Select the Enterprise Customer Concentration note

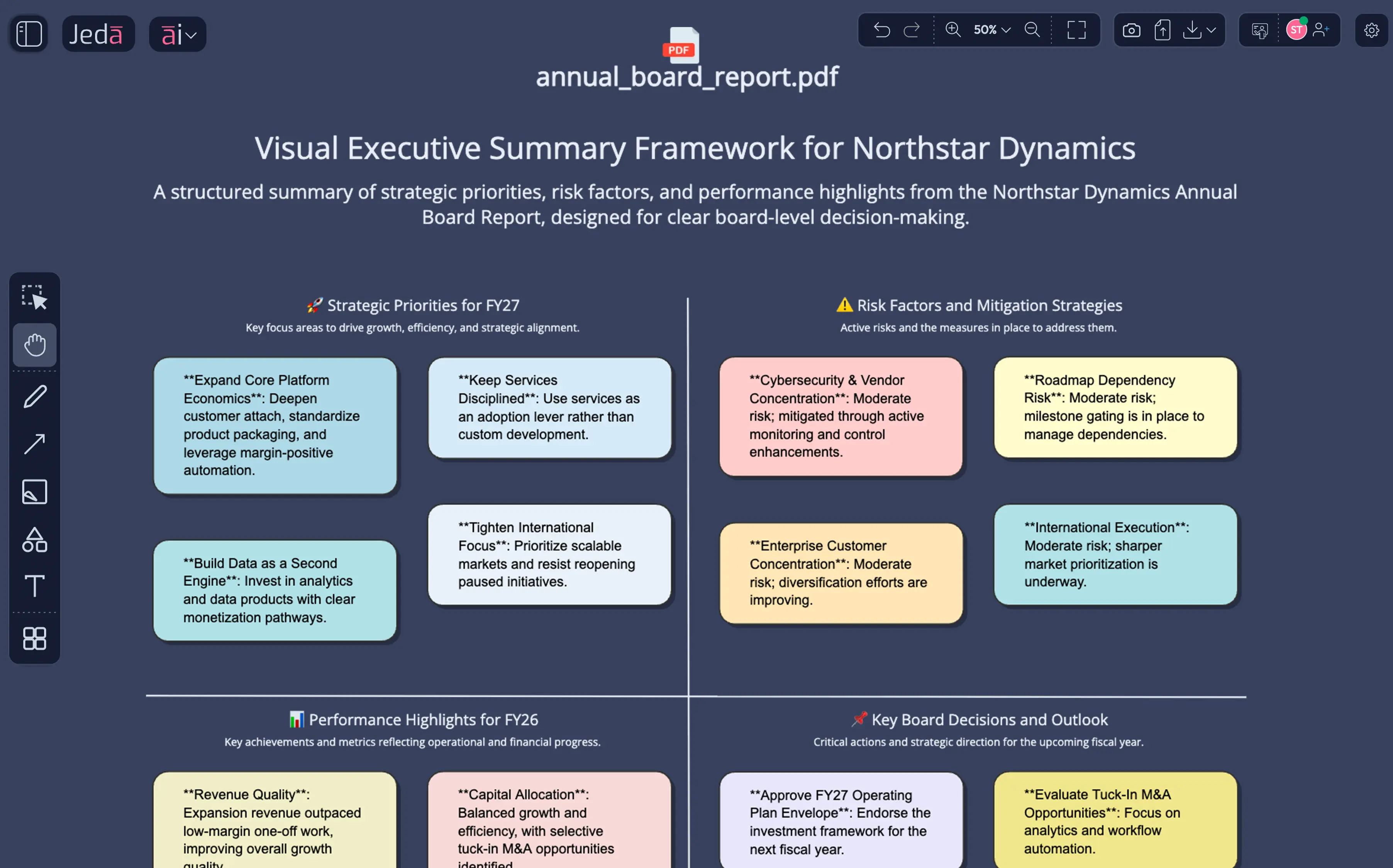pos(841,573)
